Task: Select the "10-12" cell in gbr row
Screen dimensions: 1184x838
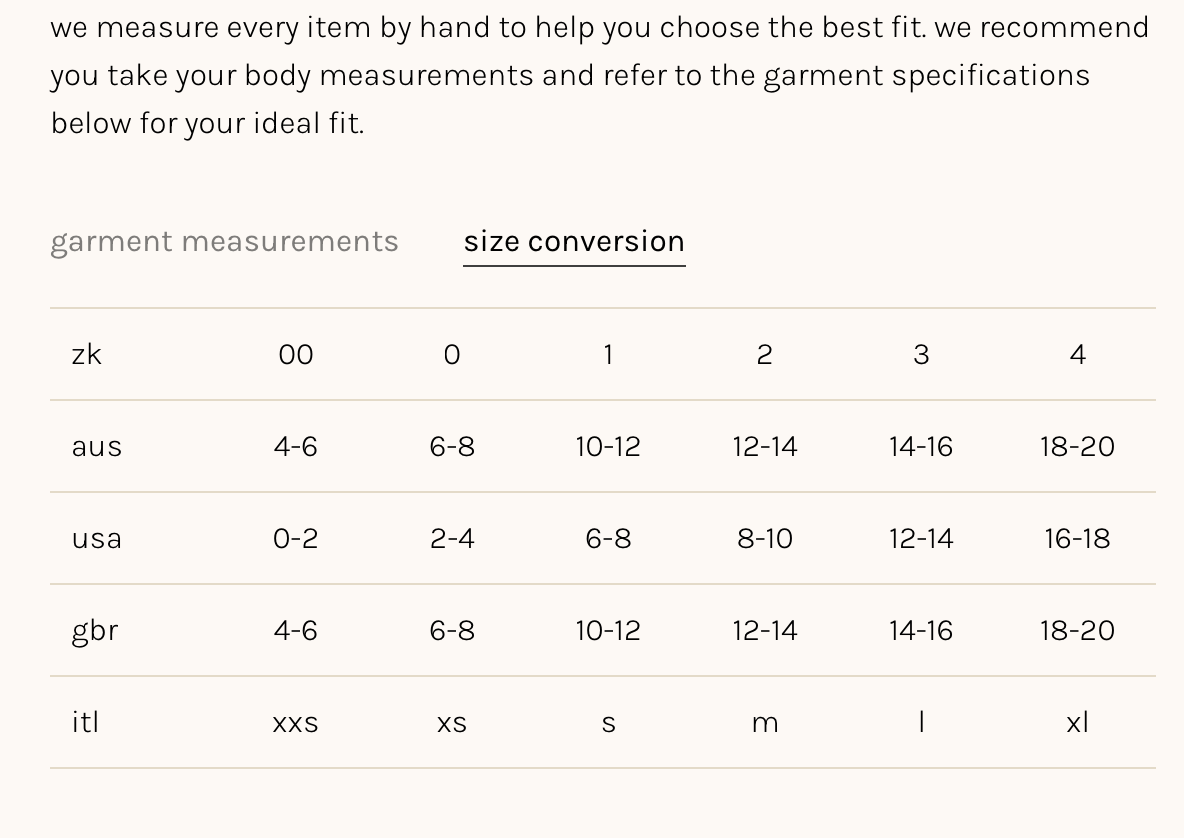Action: point(608,630)
